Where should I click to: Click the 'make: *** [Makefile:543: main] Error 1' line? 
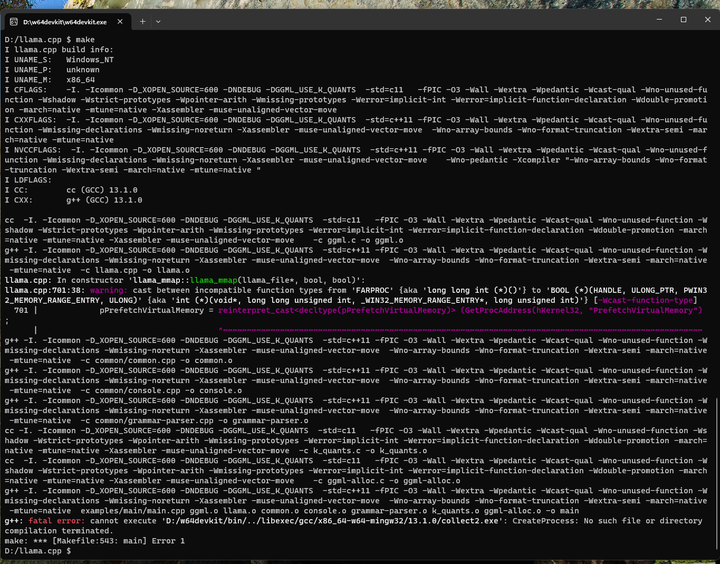(x=95, y=541)
